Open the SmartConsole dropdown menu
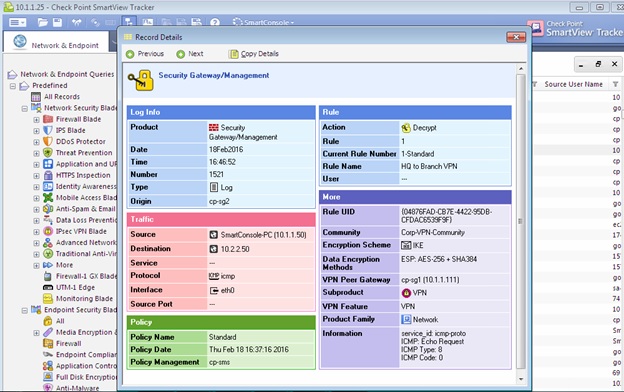624x392 pixels. coord(263,22)
